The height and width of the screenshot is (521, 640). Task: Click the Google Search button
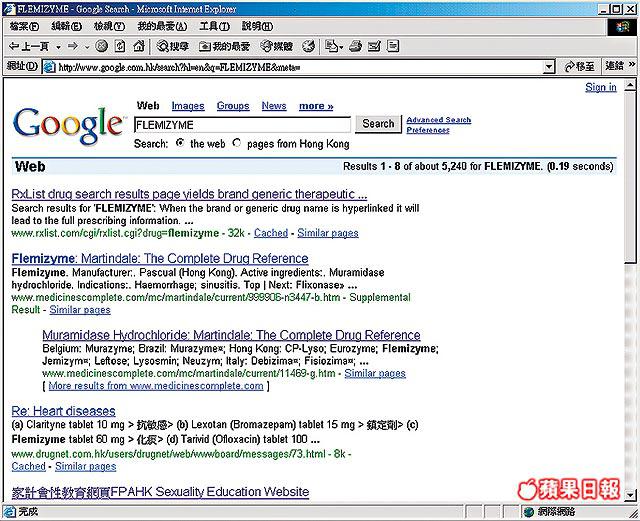click(x=378, y=124)
